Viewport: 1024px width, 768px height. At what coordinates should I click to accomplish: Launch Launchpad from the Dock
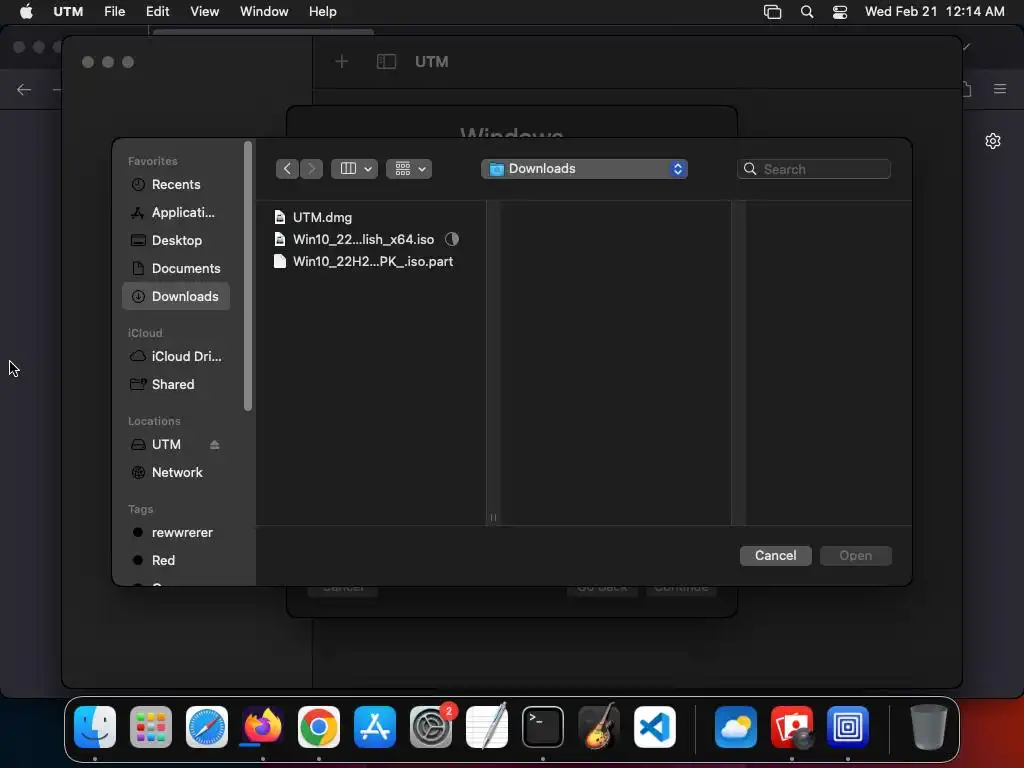point(151,727)
